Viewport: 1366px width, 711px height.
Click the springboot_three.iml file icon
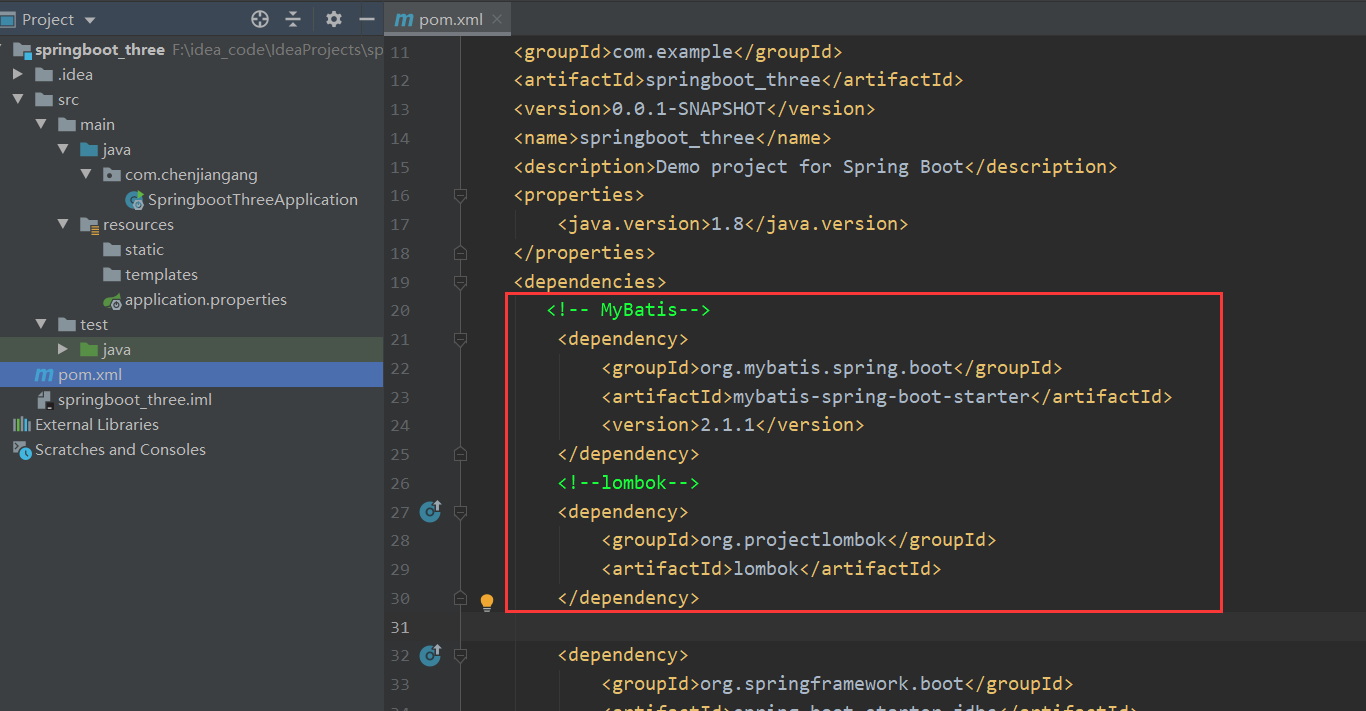pos(44,400)
